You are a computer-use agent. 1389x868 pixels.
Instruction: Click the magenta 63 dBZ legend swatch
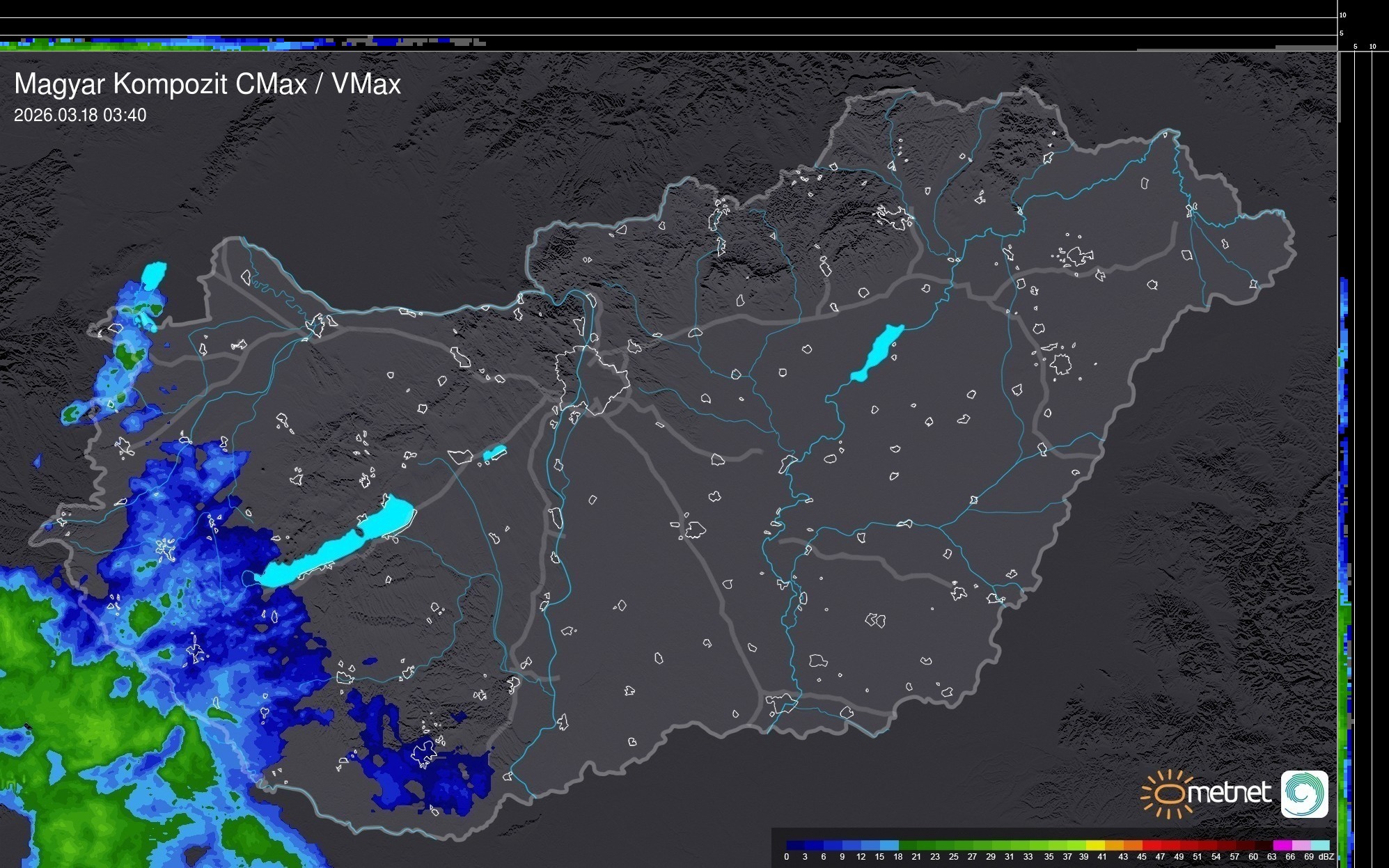click(x=1282, y=846)
